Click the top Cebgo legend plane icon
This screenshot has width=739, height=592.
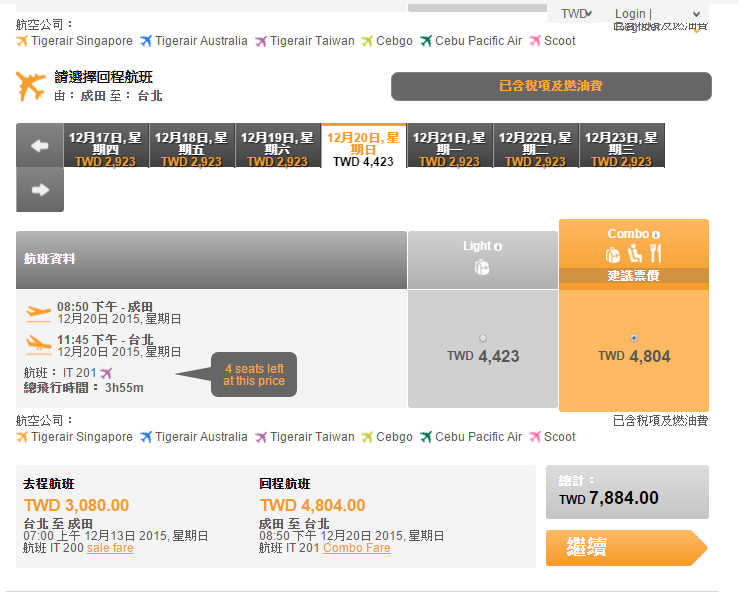pos(367,41)
